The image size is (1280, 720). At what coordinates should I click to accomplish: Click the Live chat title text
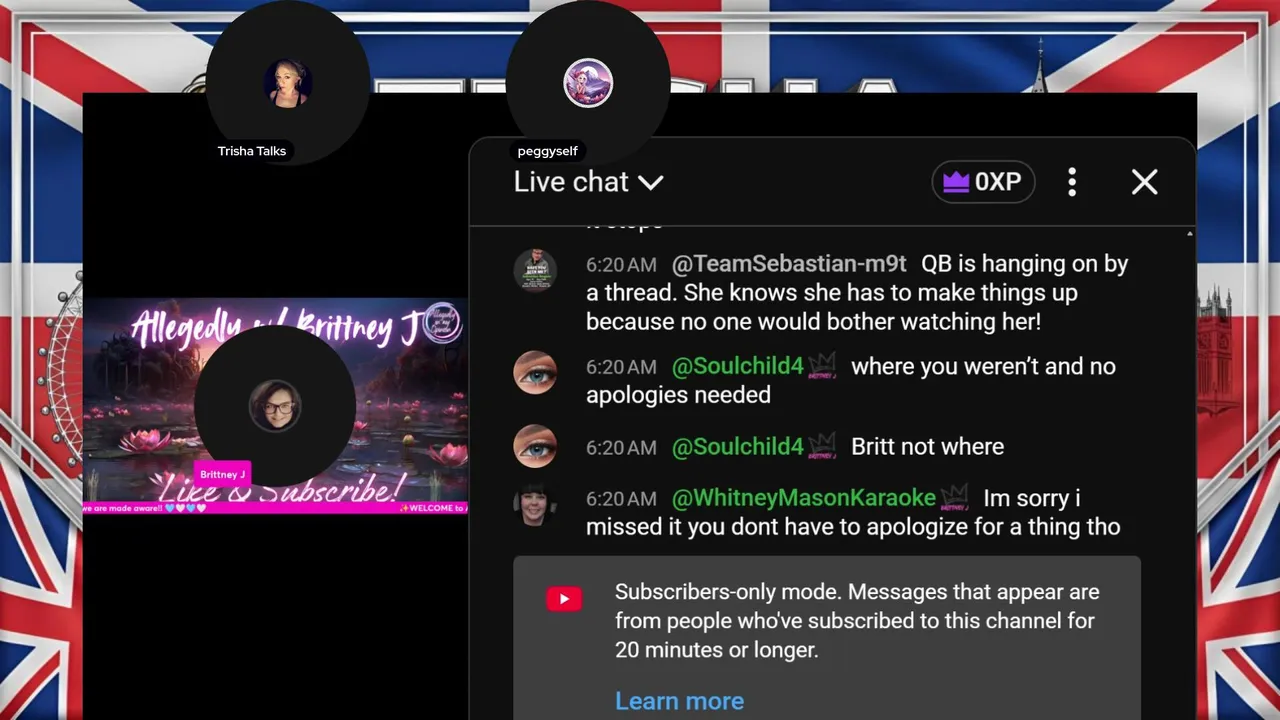click(571, 182)
